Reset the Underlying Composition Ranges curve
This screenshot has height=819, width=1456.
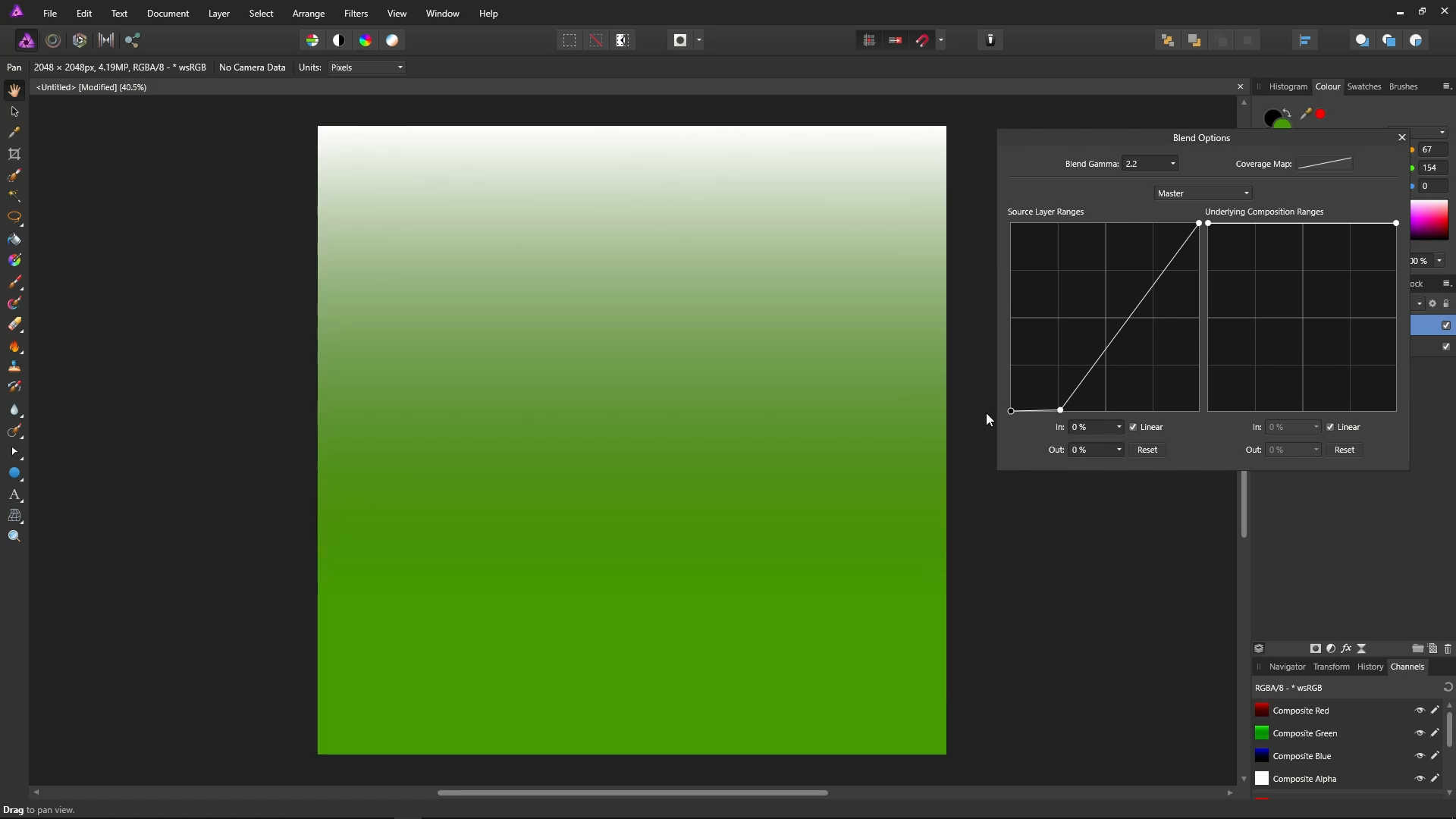(x=1344, y=450)
